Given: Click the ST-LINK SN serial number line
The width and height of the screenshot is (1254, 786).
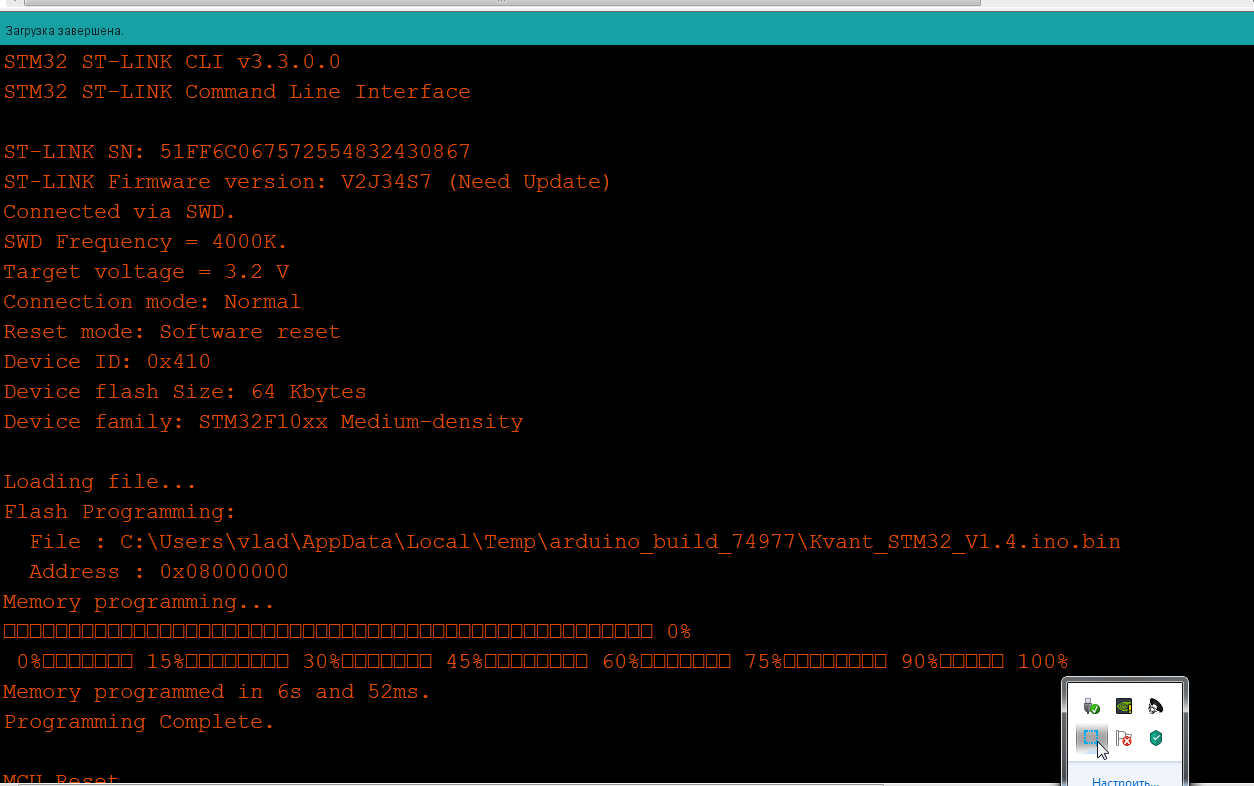Looking at the screenshot, I should tap(237, 152).
